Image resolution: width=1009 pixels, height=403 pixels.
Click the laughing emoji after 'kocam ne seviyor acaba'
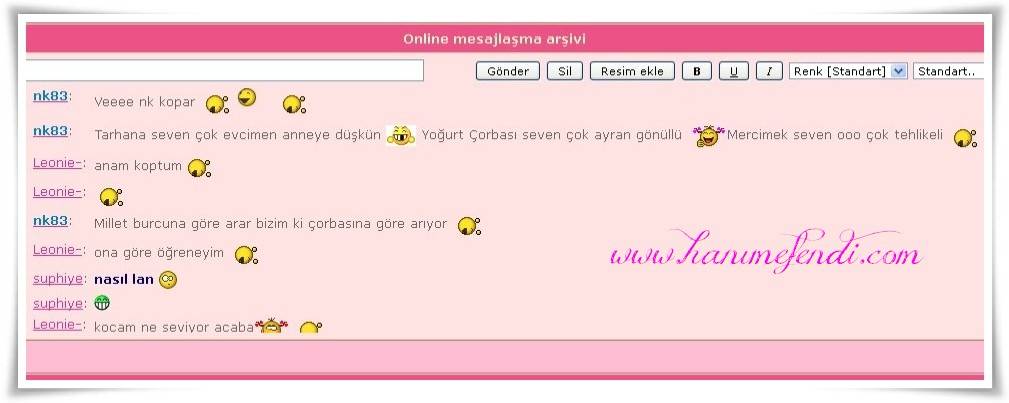pyautogui.click(x=270, y=326)
